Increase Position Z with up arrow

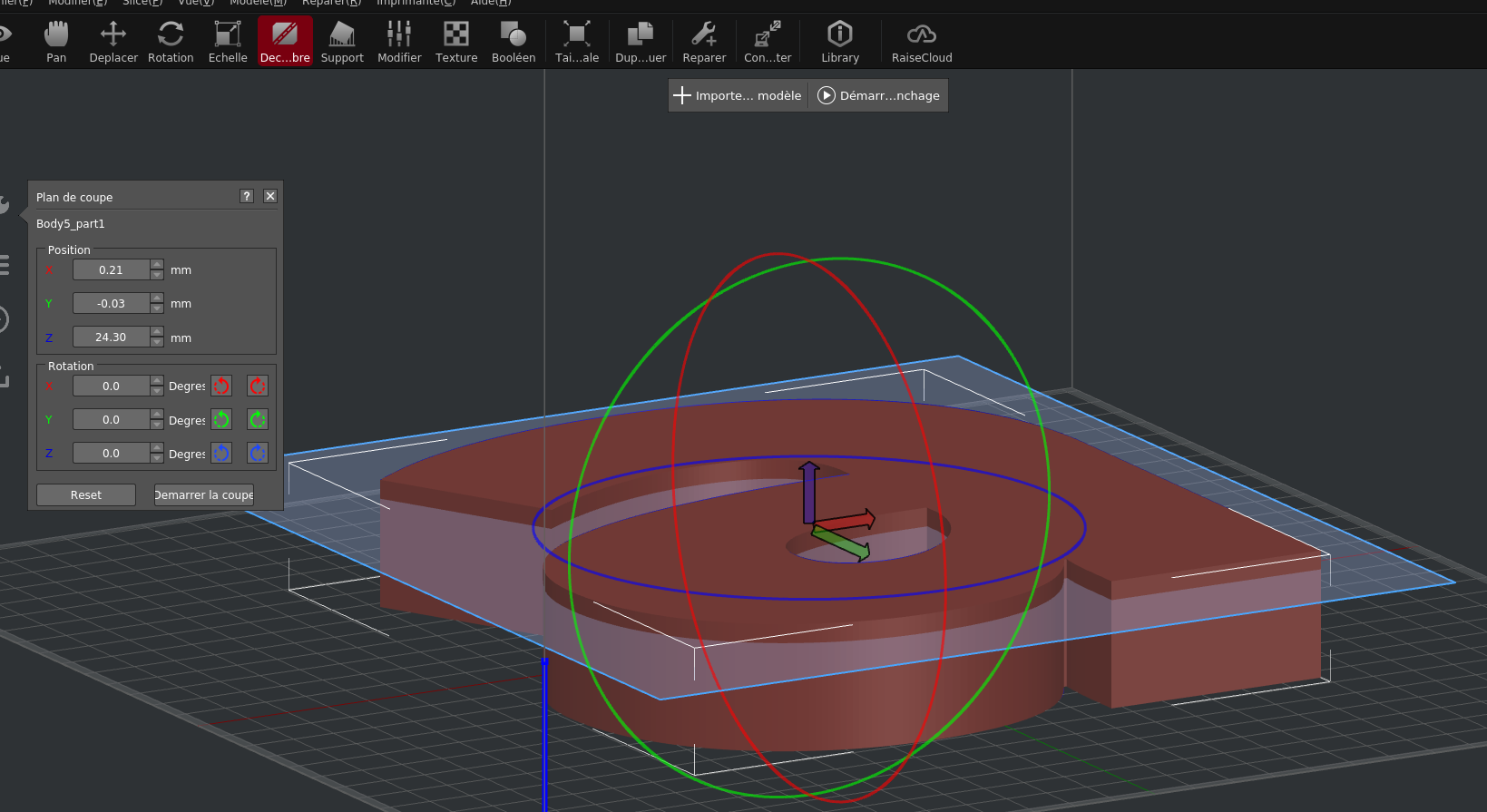click(157, 332)
